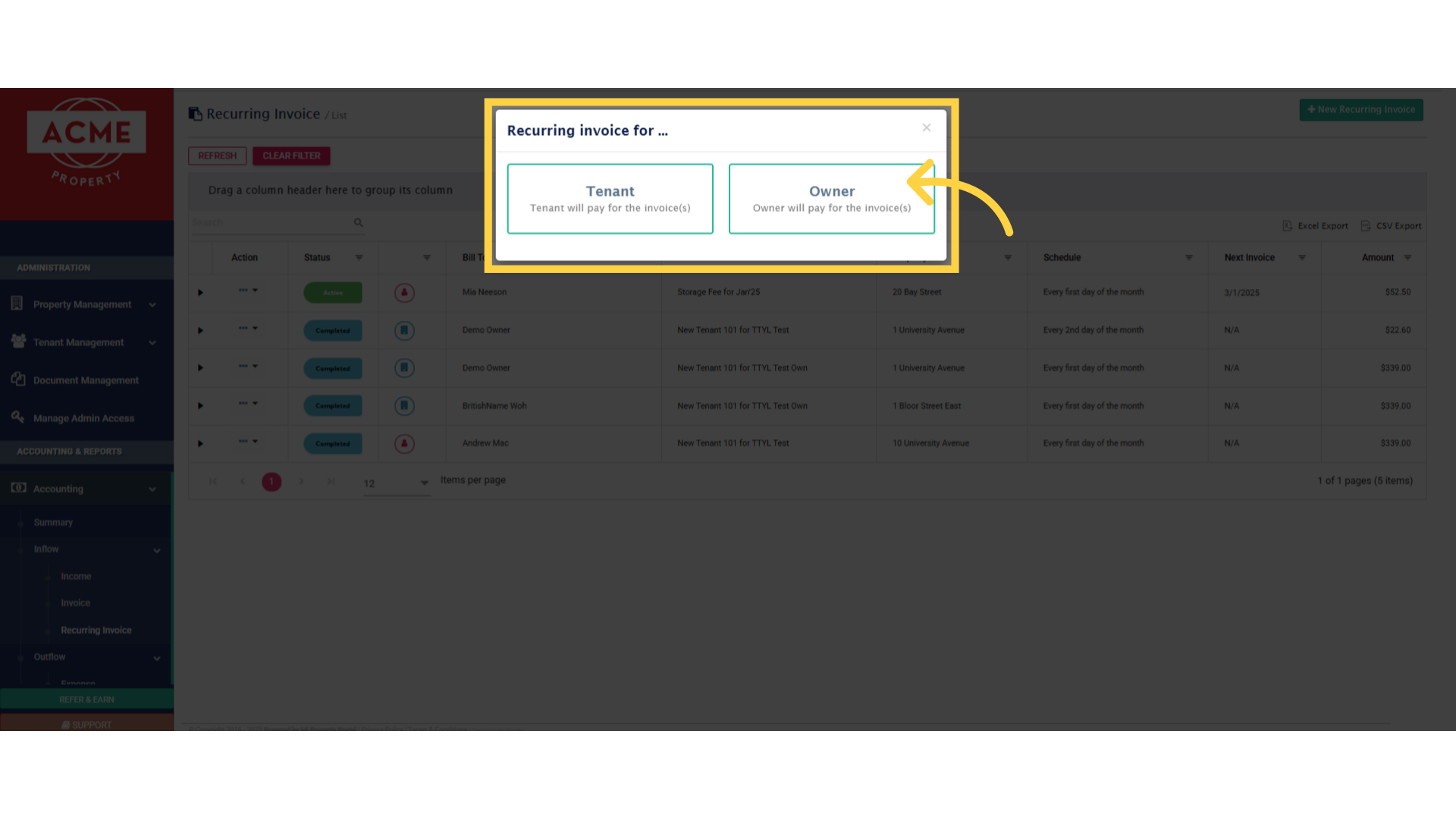Viewport: 1456px width, 819px height.
Task: Click the Excel Export icon
Action: [1287, 226]
